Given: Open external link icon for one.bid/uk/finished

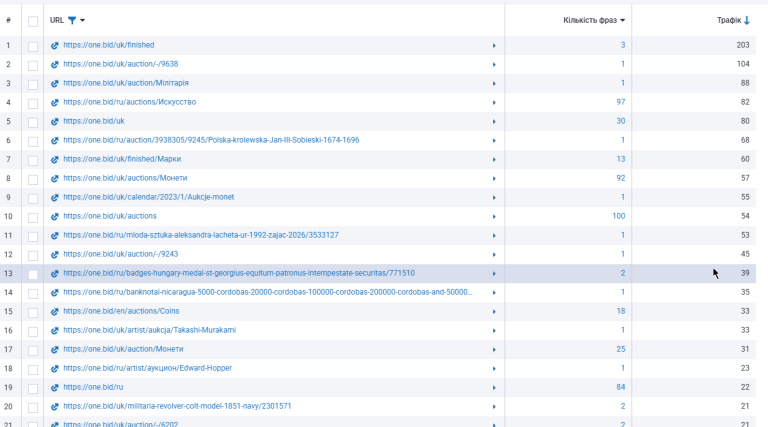Looking at the screenshot, I should point(54,46).
